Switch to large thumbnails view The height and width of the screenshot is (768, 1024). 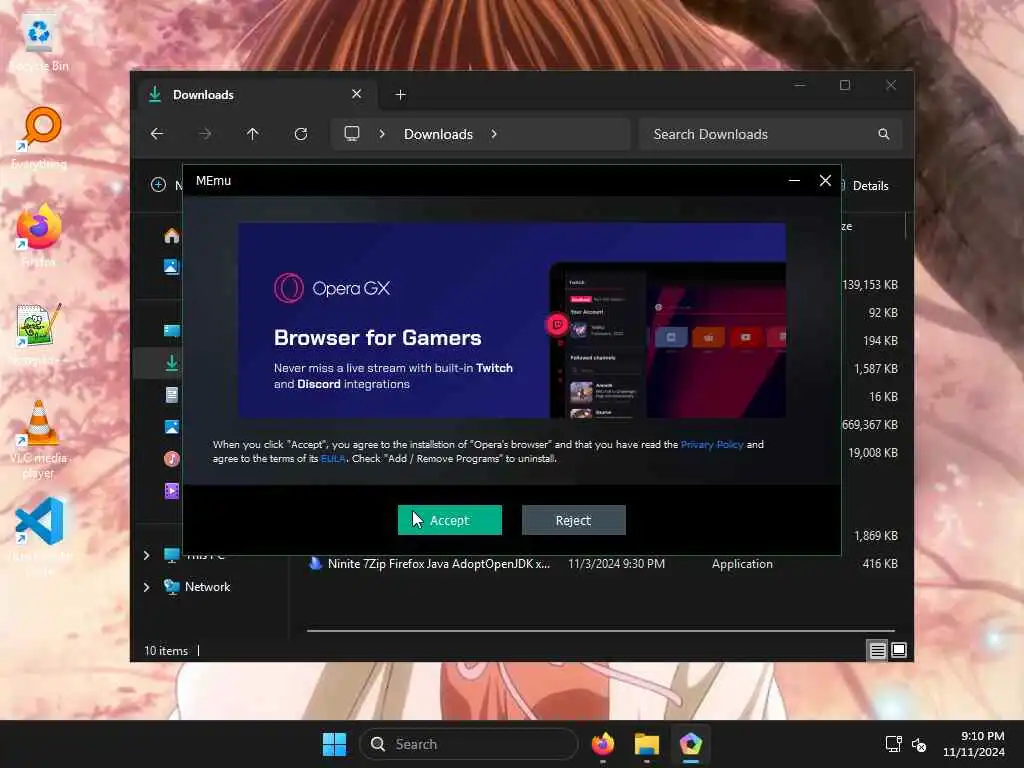899,650
